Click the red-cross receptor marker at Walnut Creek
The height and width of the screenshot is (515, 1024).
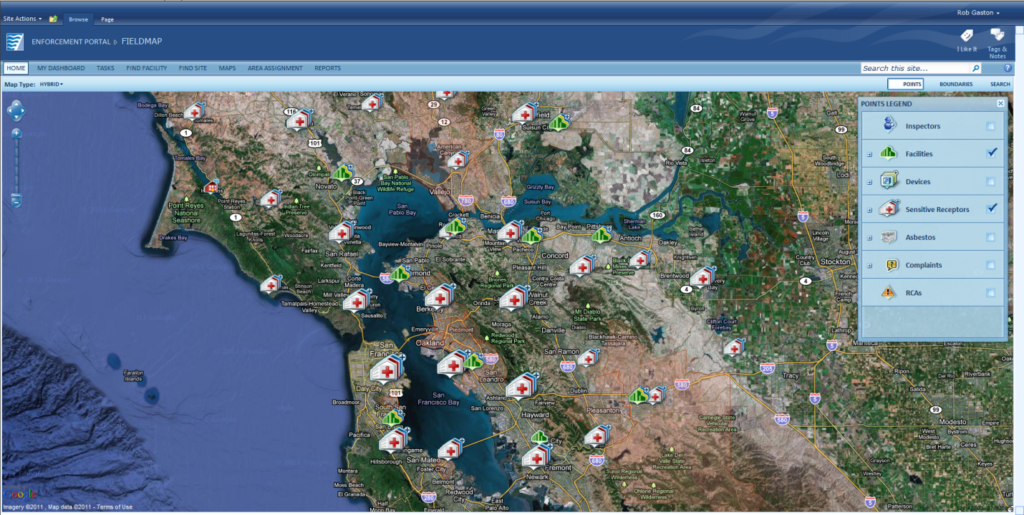pyautogui.click(x=515, y=298)
